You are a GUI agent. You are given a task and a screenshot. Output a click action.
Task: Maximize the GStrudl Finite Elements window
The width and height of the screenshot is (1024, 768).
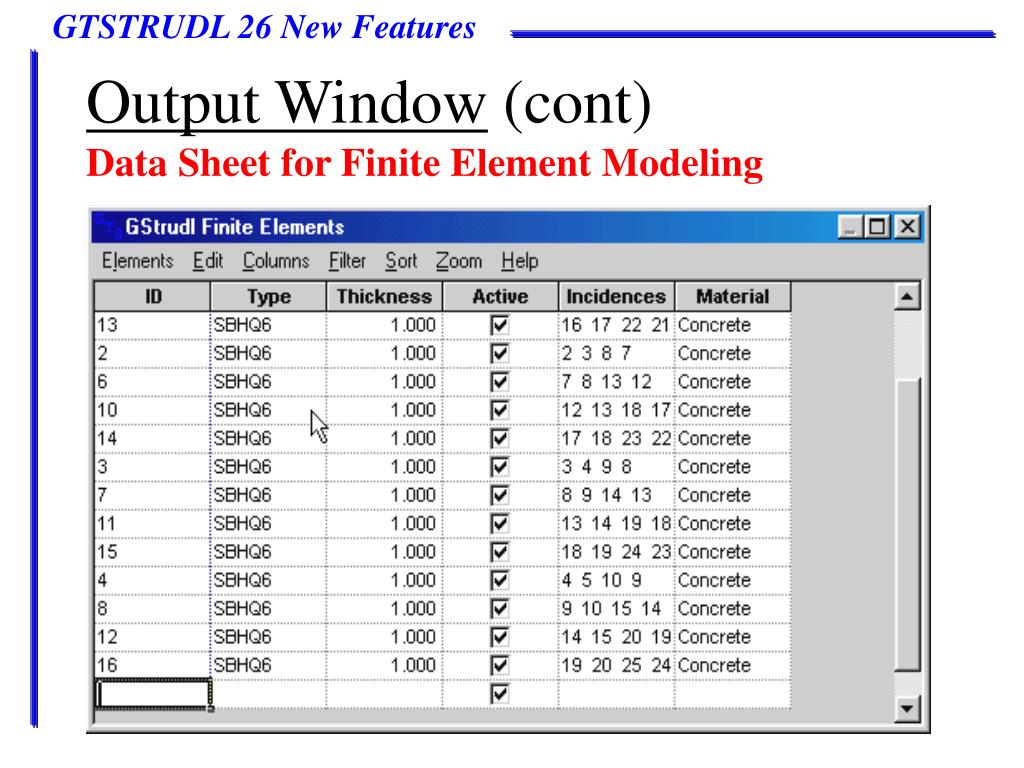[x=876, y=227]
